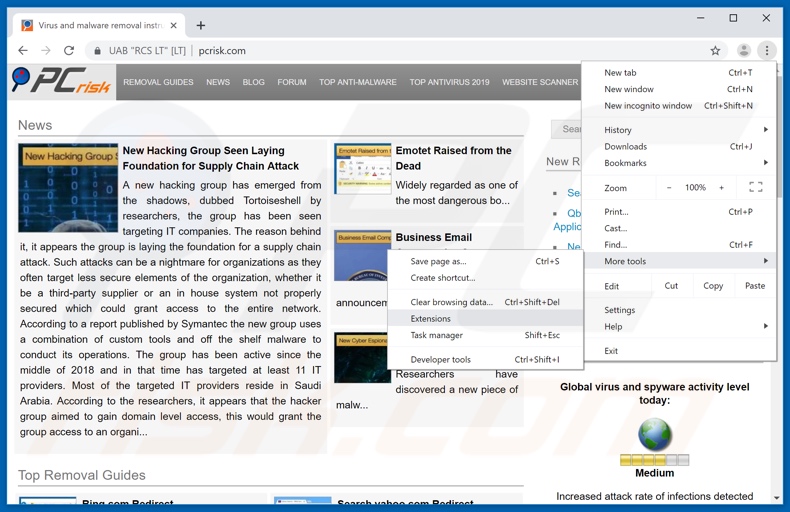Choose Create shortcut... in submenu
The height and width of the screenshot is (512, 790).
pyautogui.click(x=485, y=278)
